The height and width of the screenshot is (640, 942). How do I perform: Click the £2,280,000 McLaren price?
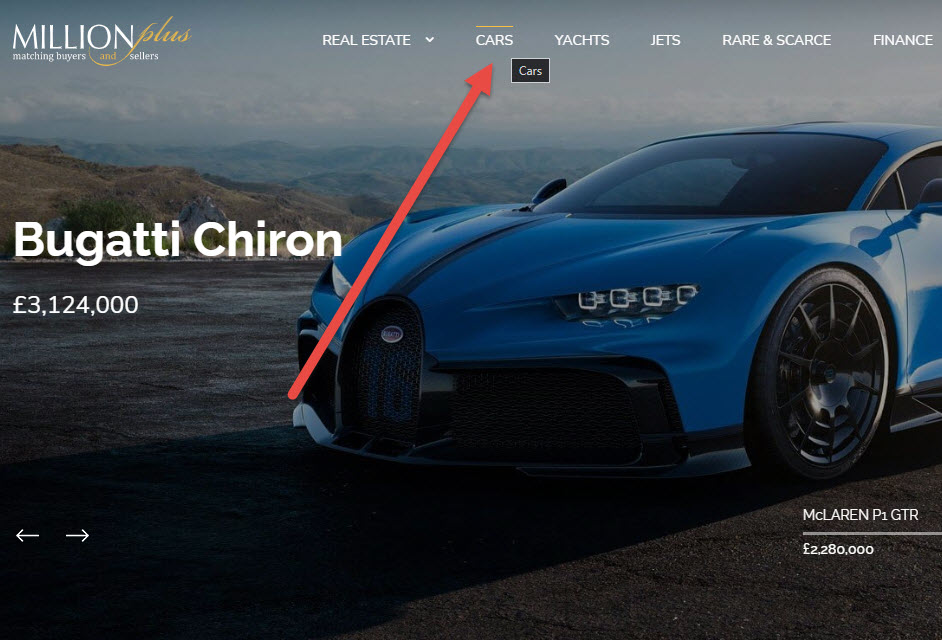pyautogui.click(x=838, y=549)
